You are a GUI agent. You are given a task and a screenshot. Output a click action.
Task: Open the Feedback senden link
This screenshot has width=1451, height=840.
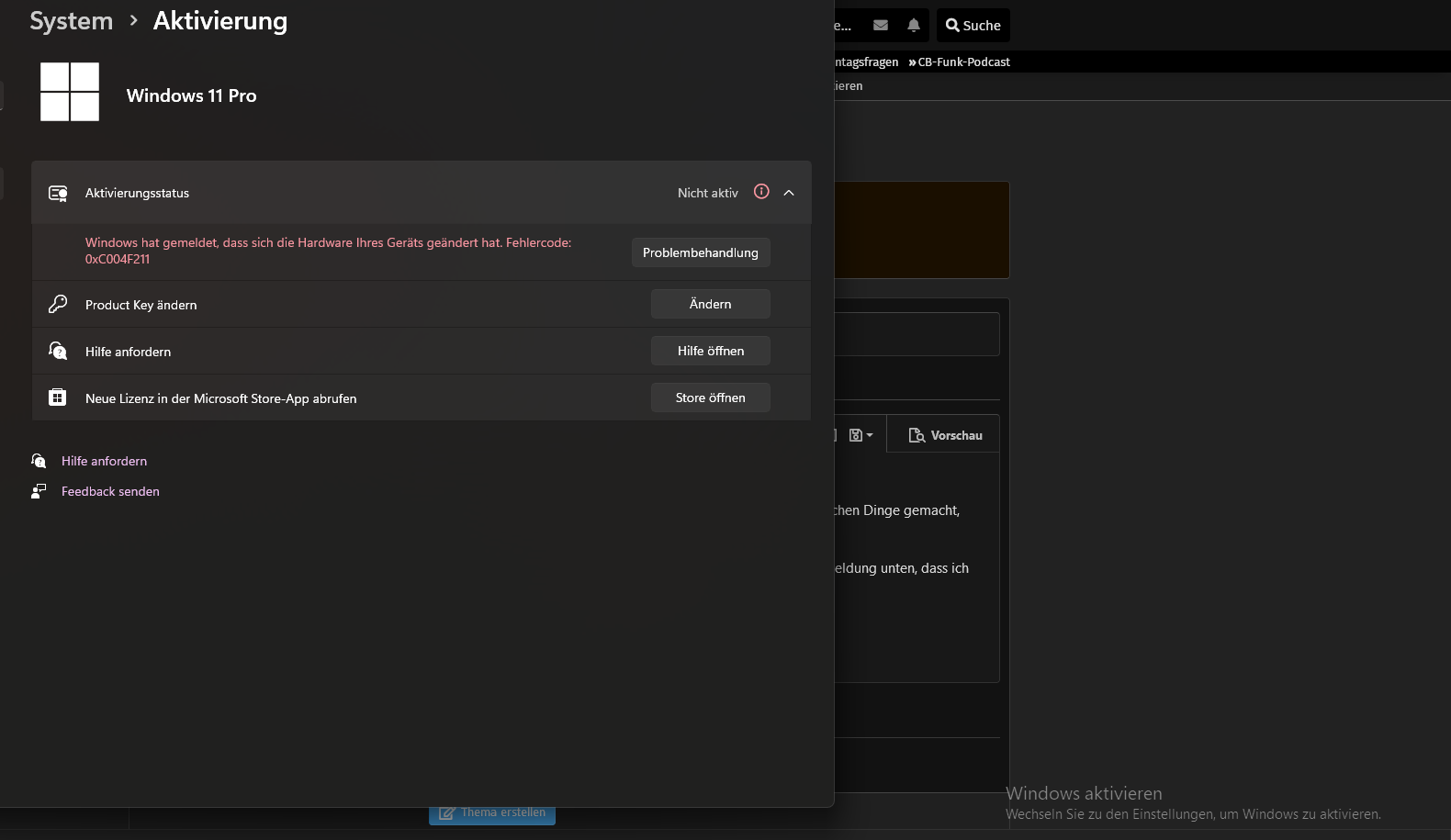[x=110, y=491]
